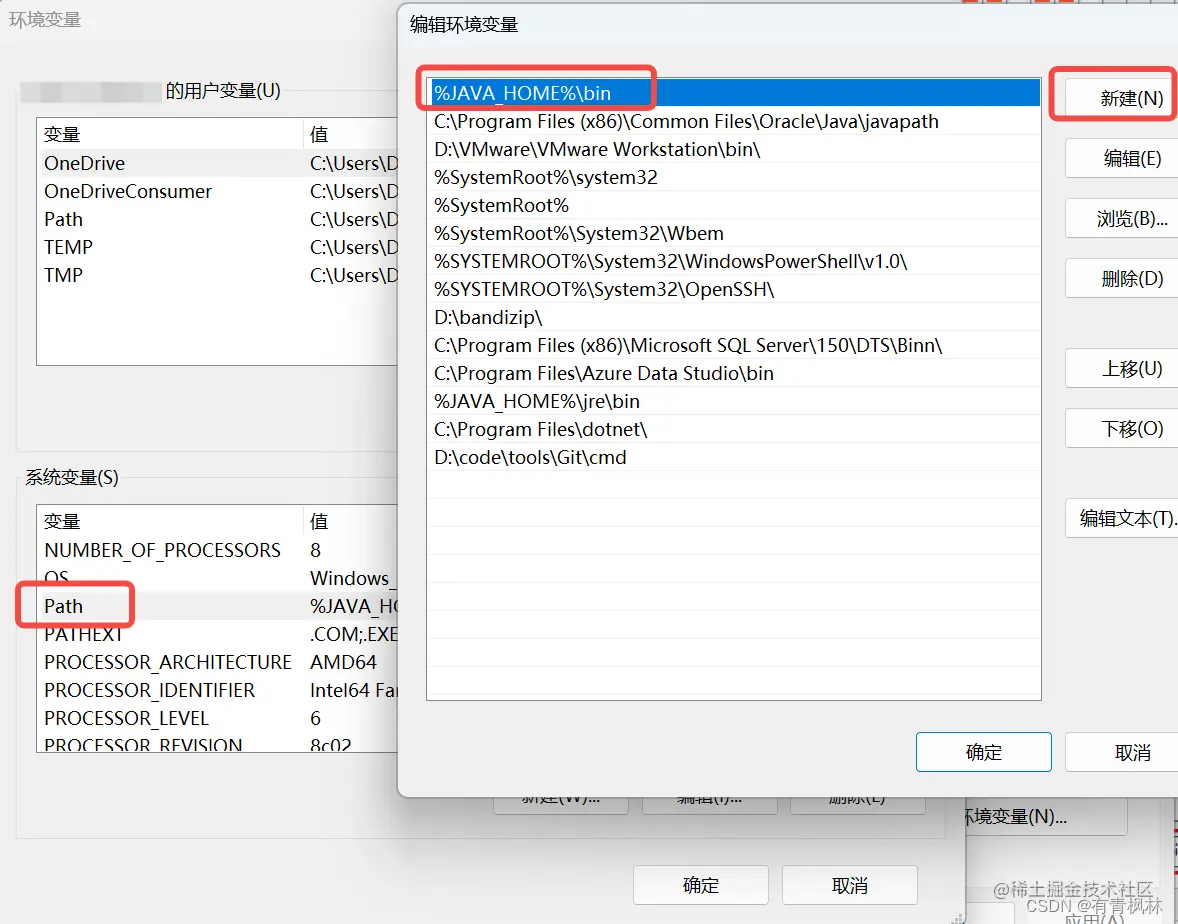Image resolution: width=1178 pixels, height=924 pixels.
Task: Select OneDriveConsumer user variable row
Action: 218,192
